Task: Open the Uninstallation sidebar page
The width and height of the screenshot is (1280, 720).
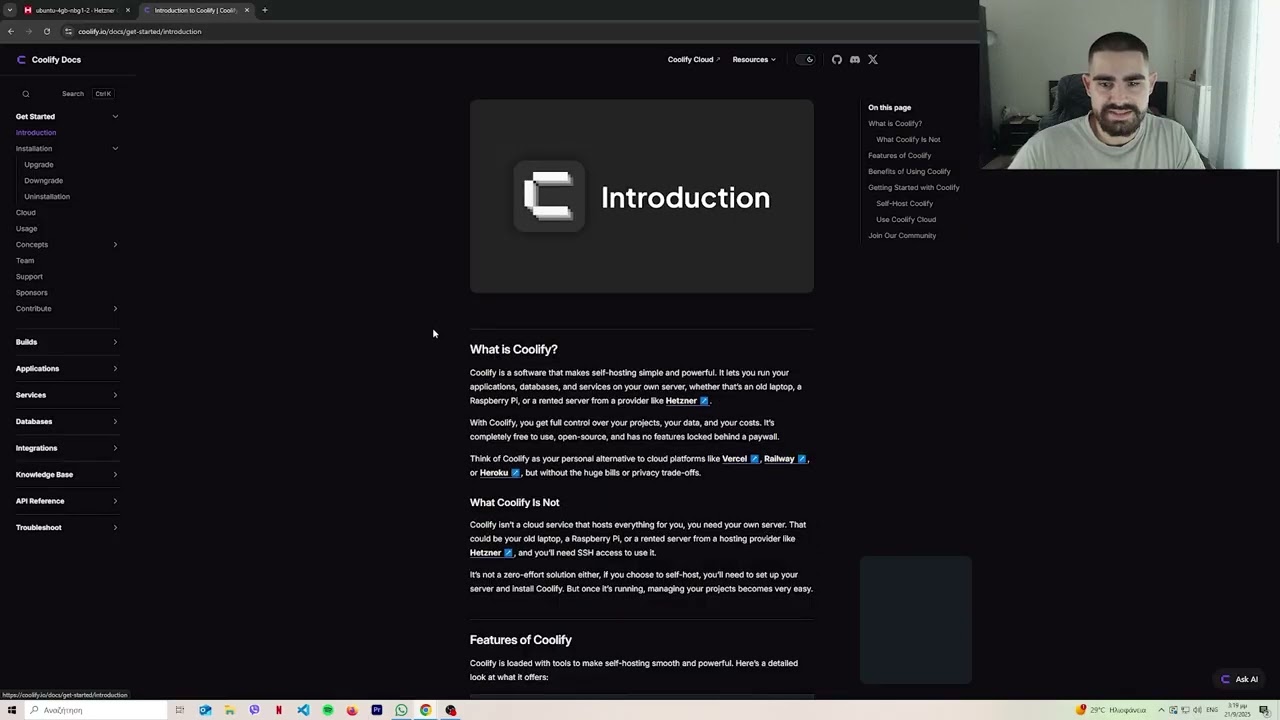Action: pos(47,197)
